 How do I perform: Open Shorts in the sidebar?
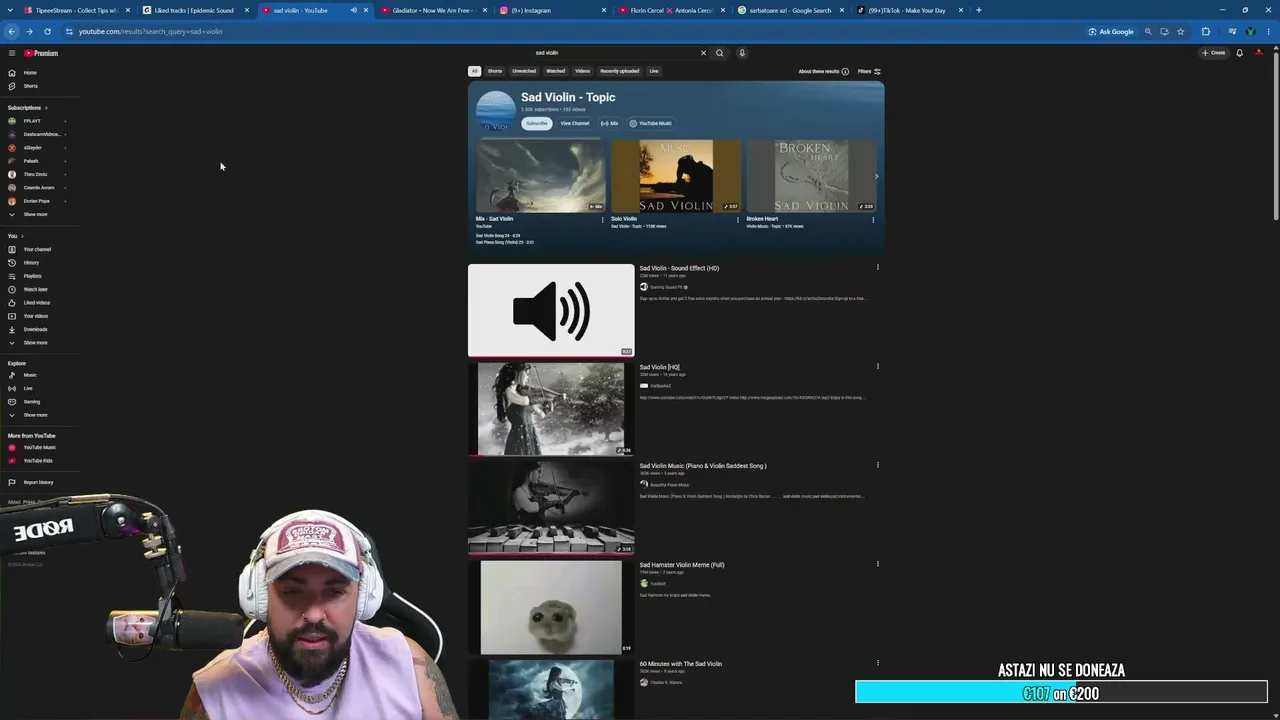(x=31, y=86)
